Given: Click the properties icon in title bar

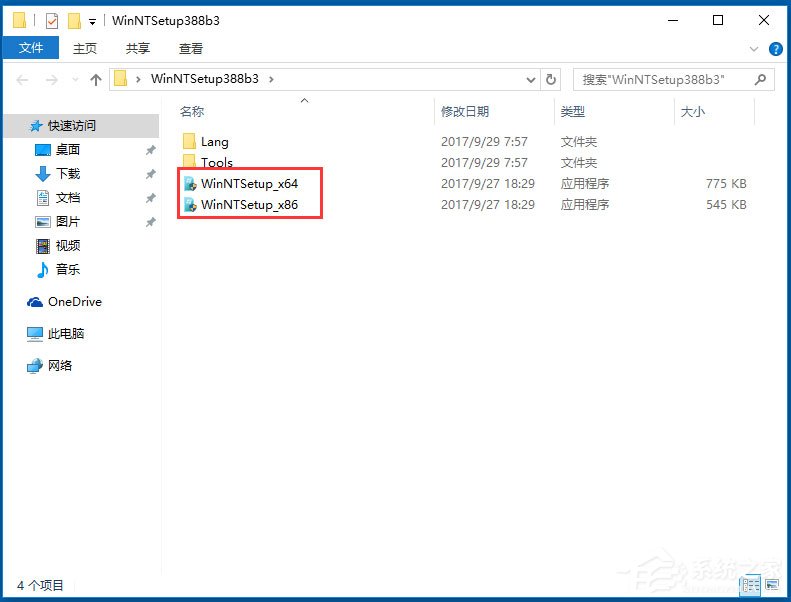Looking at the screenshot, I should pyautogui.click(x=52, y=21).
